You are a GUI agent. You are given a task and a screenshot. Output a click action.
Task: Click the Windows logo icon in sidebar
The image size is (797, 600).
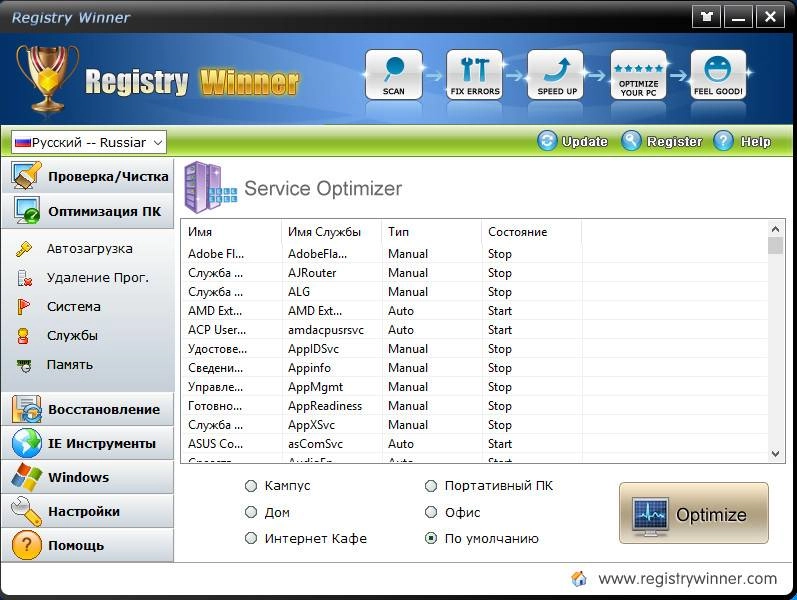(26, 477)
